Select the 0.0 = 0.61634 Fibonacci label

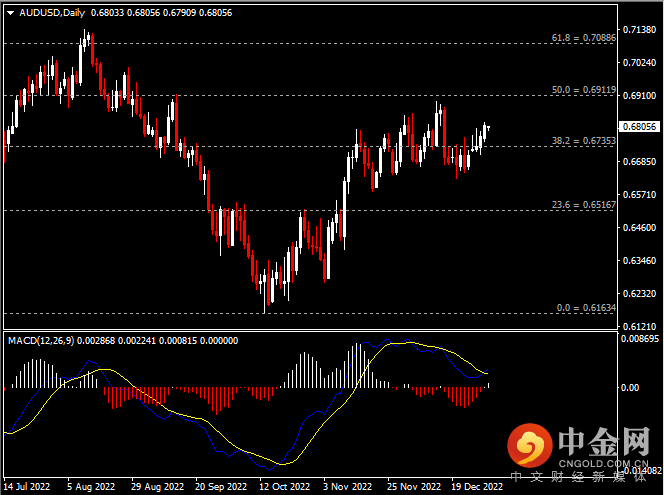click(585, 308)
